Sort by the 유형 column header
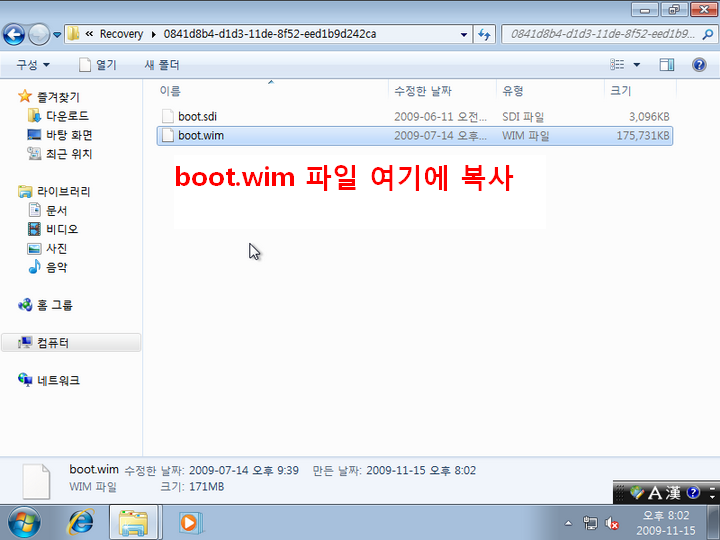This screenshot has height=540, width=720. [551, 90]
